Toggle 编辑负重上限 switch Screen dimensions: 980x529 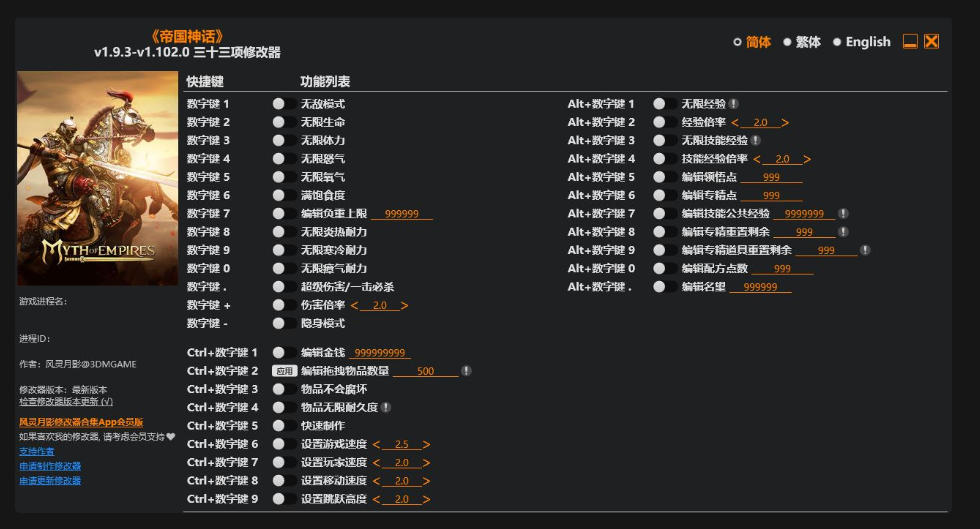click(284, 213)
